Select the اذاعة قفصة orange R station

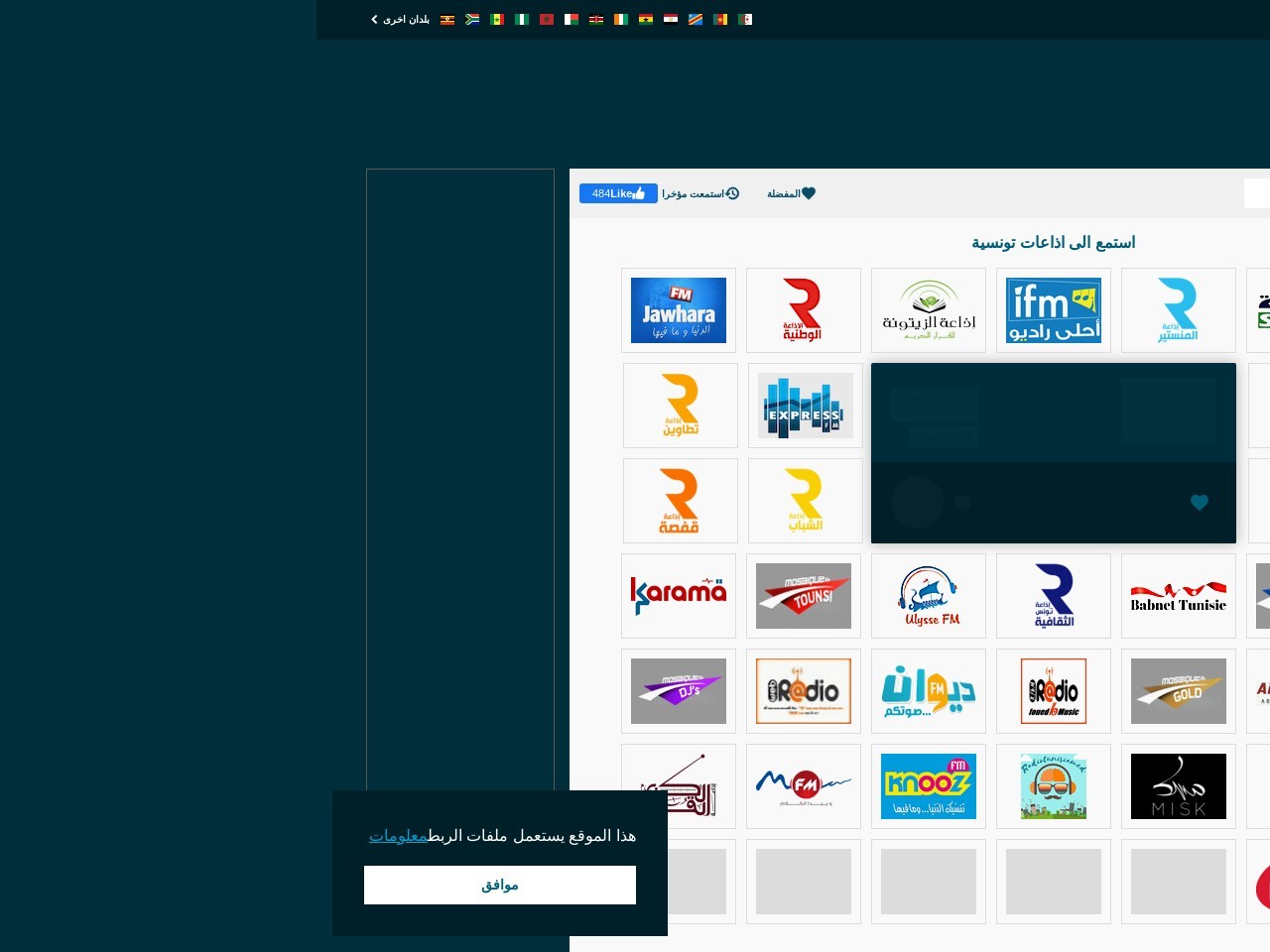pos(681,501)
